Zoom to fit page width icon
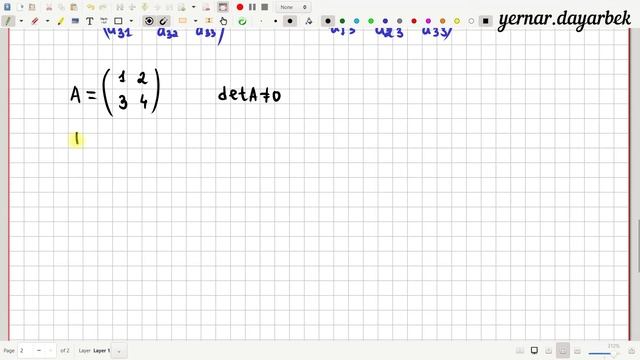The width and height of the screenshot is (640, 360). coord(549,351)
